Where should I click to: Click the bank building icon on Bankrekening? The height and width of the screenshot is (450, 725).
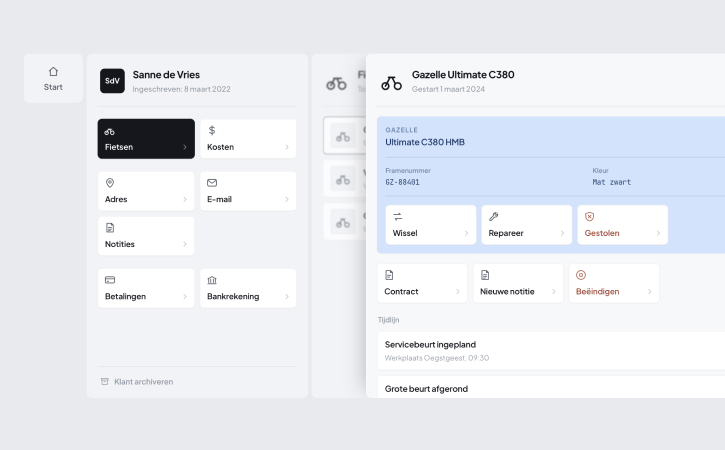(x=212, y=280)
